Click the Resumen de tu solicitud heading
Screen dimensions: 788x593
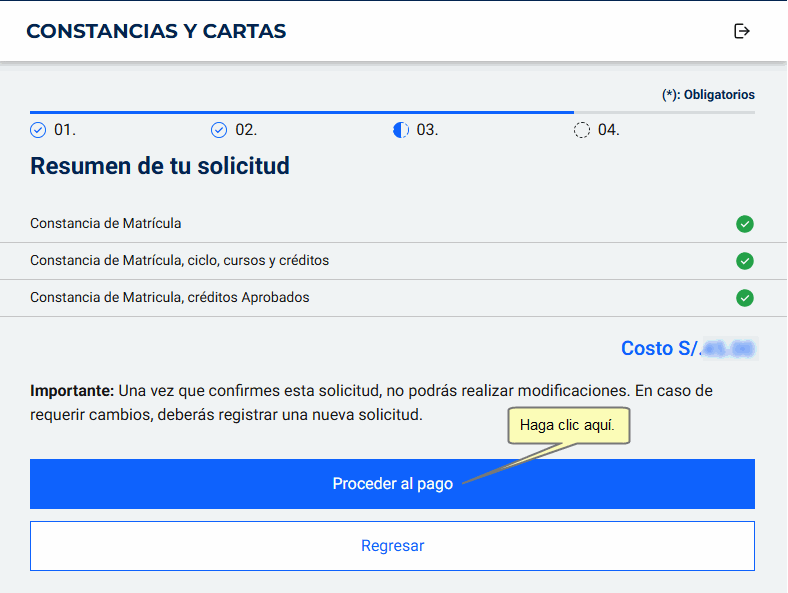point(160,166)
